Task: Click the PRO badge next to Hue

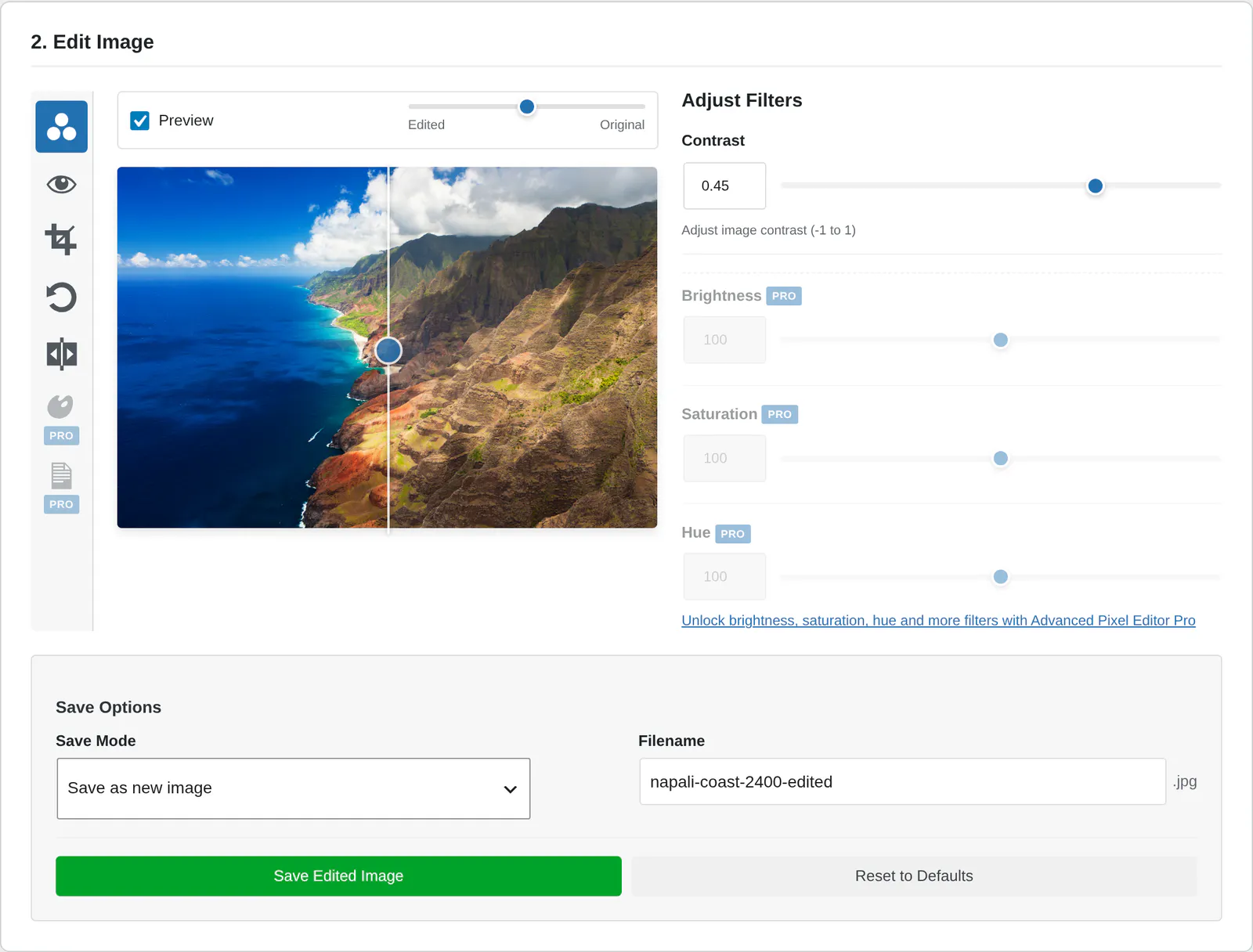Action: (732, 534)
